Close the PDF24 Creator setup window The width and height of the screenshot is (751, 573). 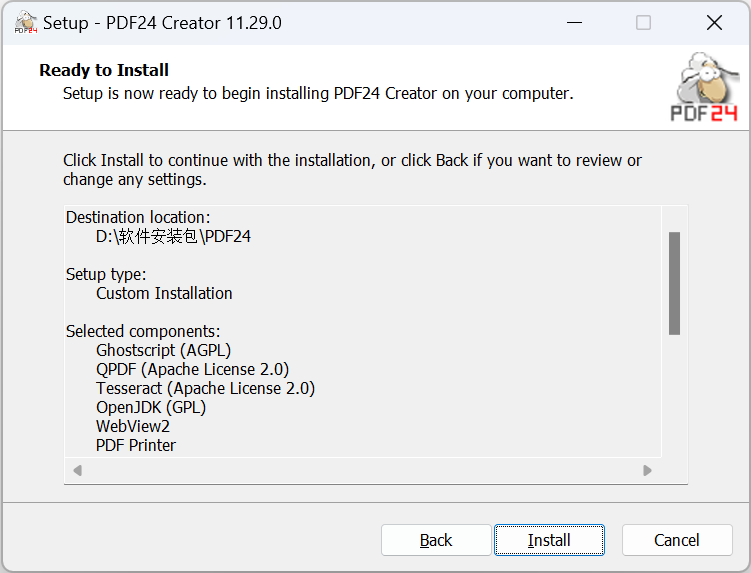(713, 23)
